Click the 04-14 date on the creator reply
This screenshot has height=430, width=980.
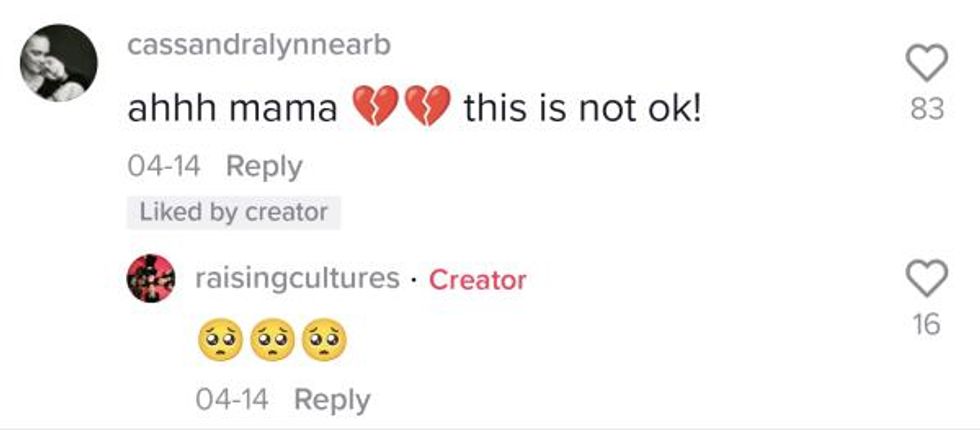(x=232, y=400)
